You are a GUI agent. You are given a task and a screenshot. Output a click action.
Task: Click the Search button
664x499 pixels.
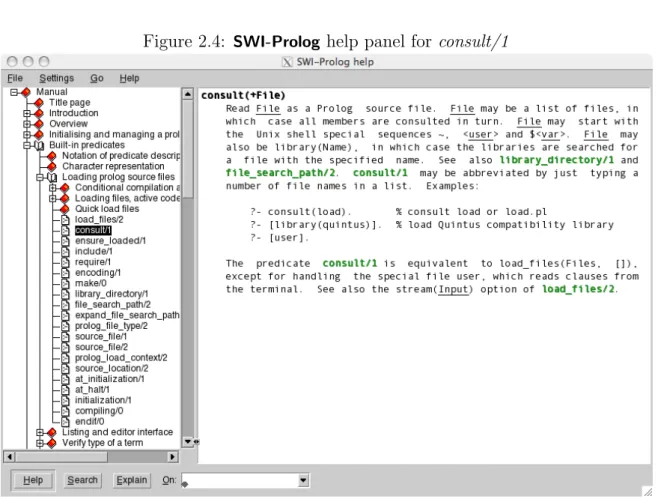(x=83, y=480)
